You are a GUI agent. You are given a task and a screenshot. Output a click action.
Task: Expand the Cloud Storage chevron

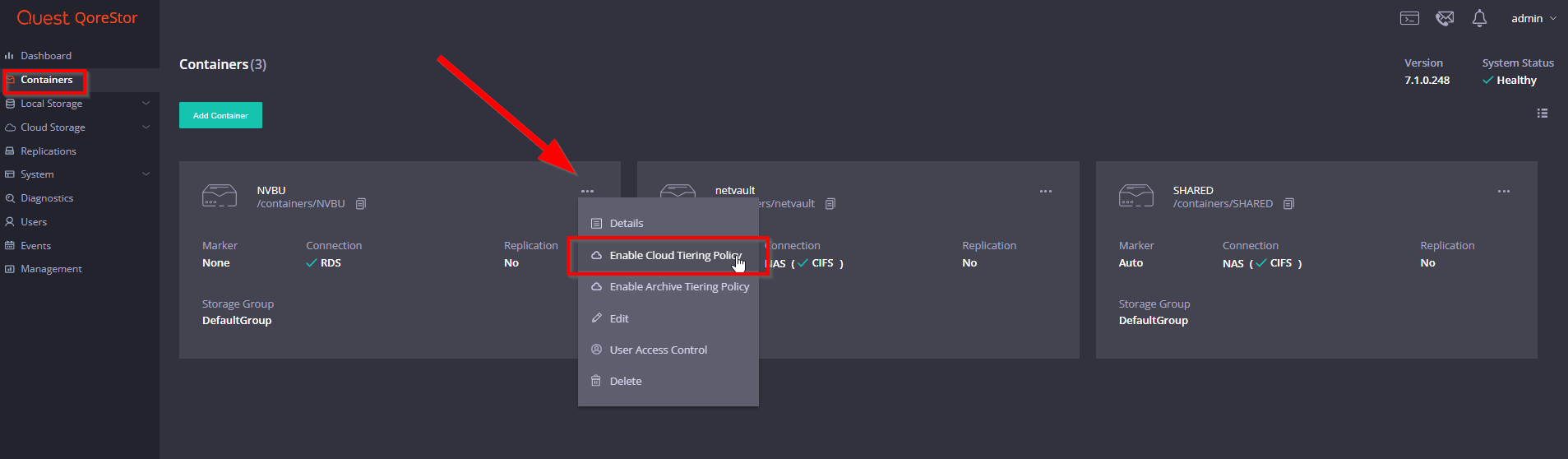click(x=146, y=128)
